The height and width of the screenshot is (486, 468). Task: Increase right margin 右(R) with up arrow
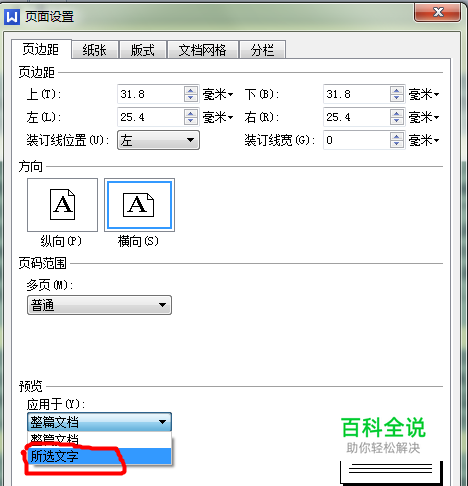click(397, 113)
